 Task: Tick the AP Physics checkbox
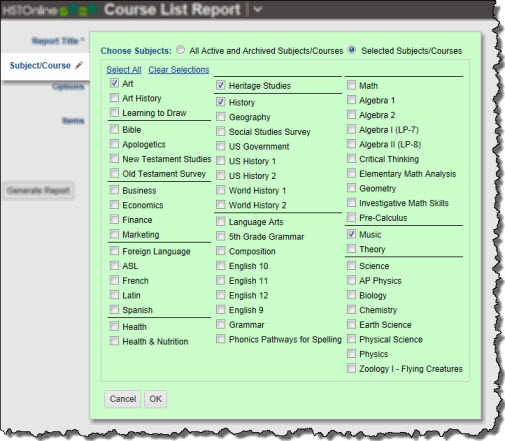(351, 280)
